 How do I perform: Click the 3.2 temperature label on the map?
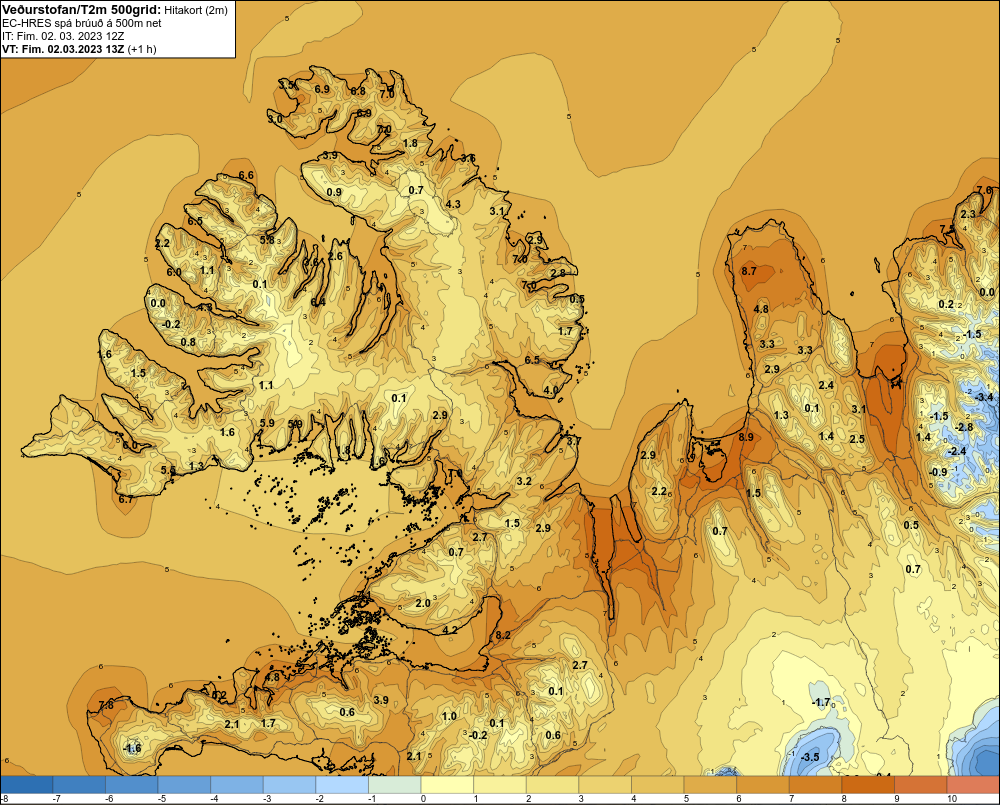524,481
